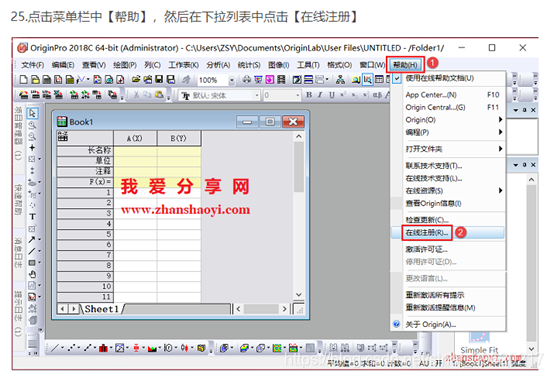Click the Area plot icon

coord(152,348)
